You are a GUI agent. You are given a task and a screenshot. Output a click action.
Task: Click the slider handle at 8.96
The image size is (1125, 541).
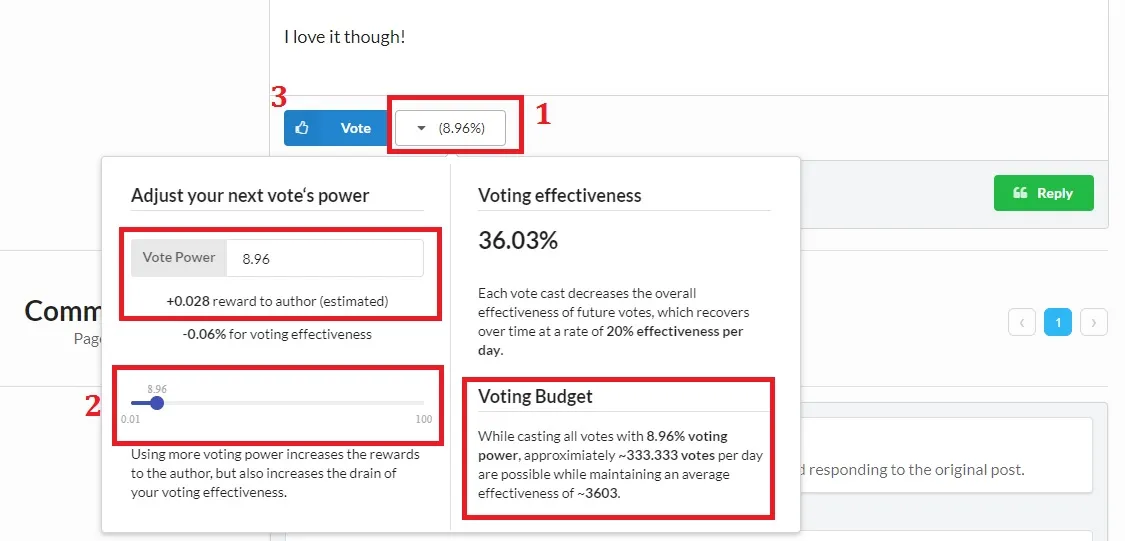(157, 403)
